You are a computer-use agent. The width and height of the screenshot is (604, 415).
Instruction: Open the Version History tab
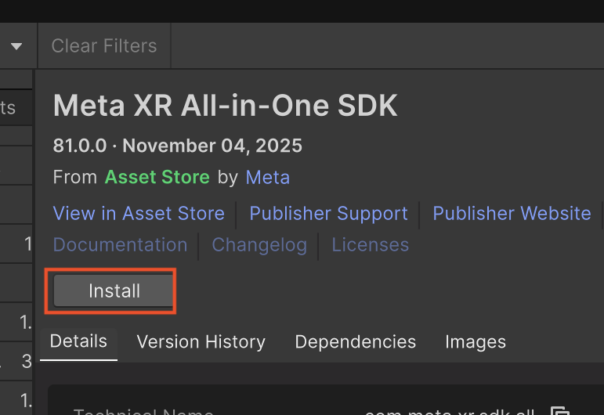[x=201, y=342]
